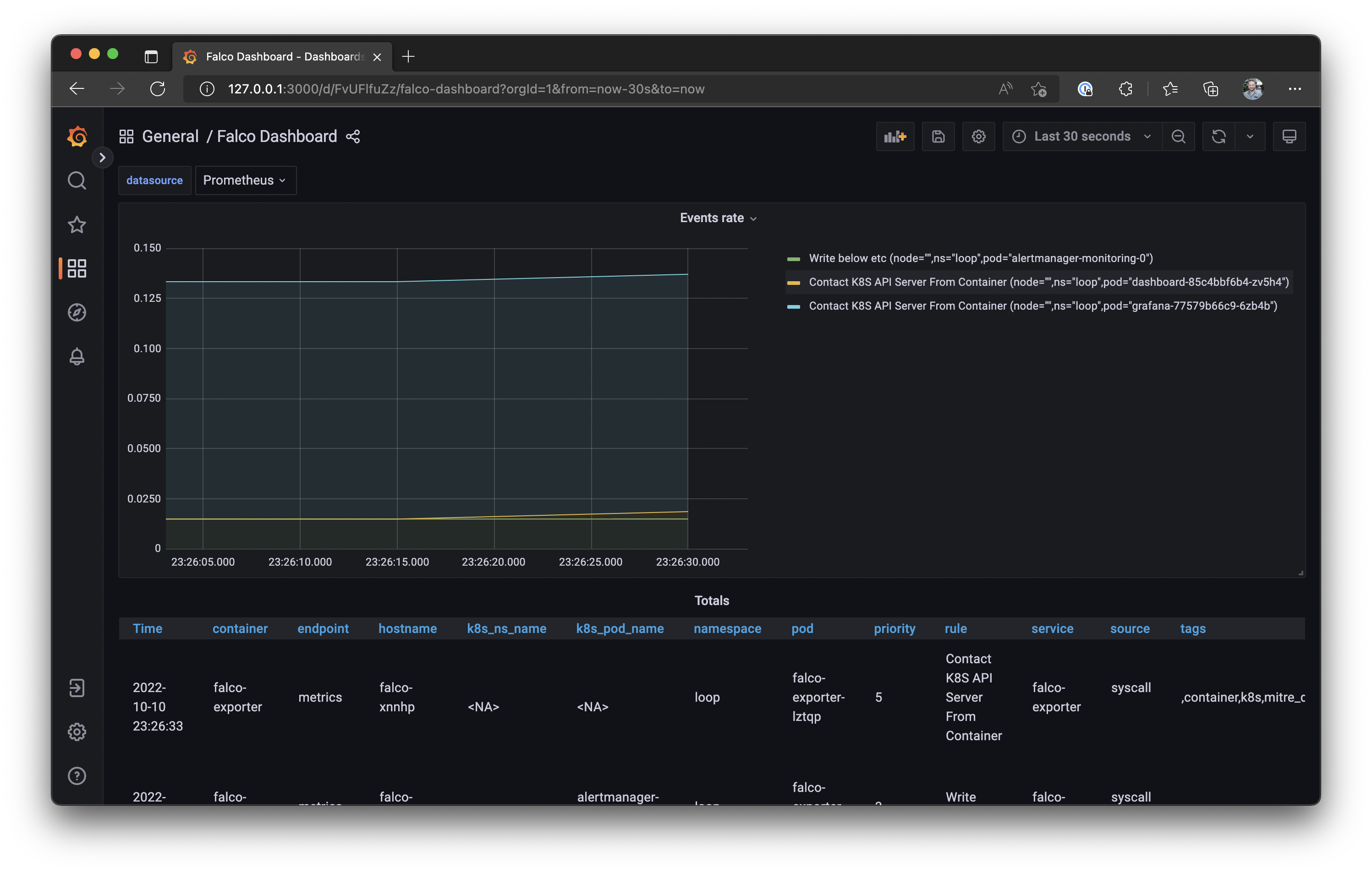Open Alerting bell icon in sidebar
This screenshot has height=873, width=1372.
pyautogui.click(x=77, y=356)
